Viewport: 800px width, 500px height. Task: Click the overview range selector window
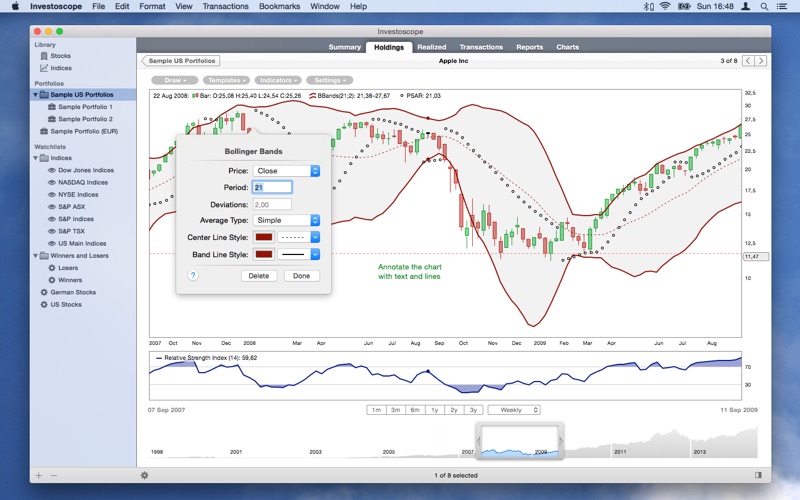520,441
